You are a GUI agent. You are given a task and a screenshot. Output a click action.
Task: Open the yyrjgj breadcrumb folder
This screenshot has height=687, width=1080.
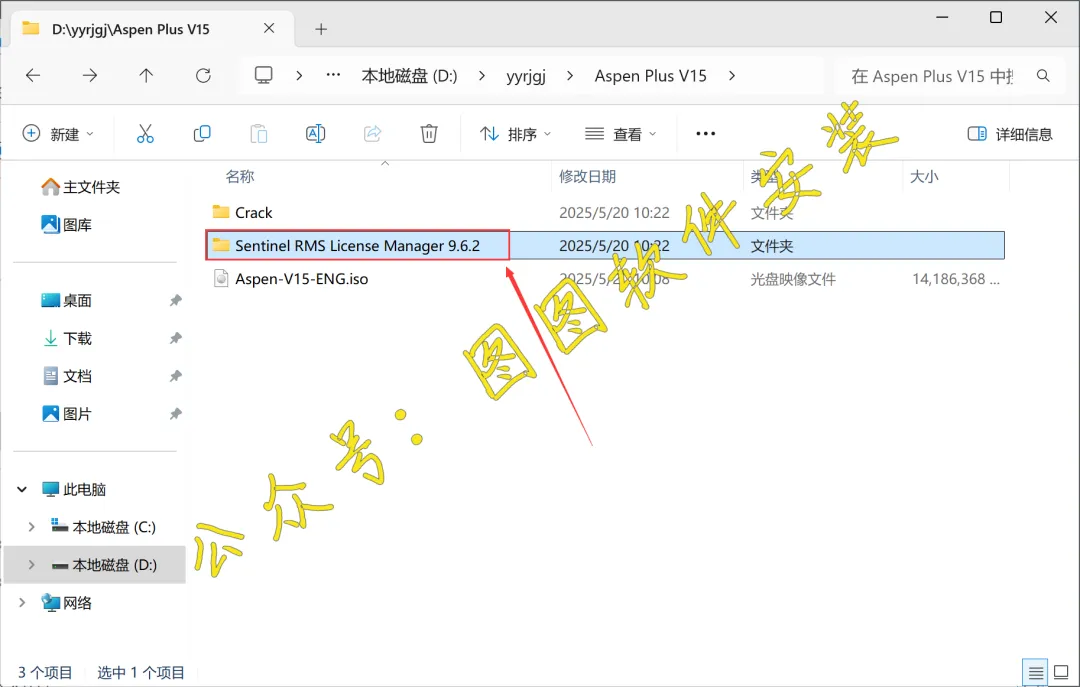click(x=526, y=76)
